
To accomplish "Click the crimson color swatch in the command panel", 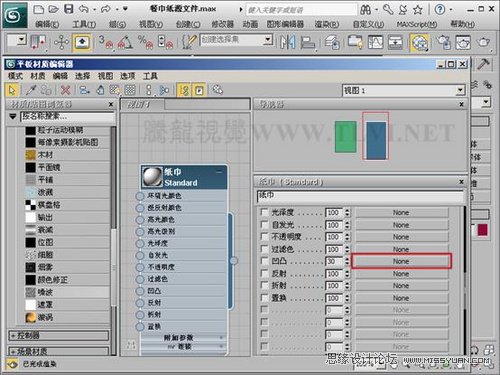I will 482,230.
